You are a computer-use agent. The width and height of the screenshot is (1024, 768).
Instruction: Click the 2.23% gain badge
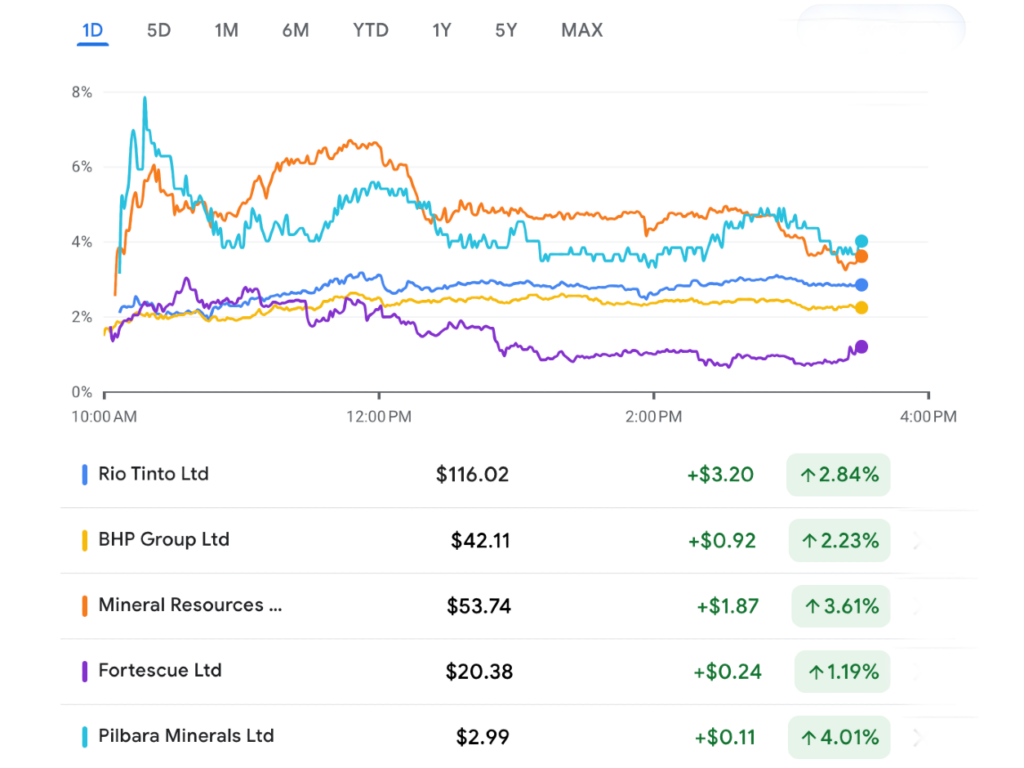(x=839, y=540)
